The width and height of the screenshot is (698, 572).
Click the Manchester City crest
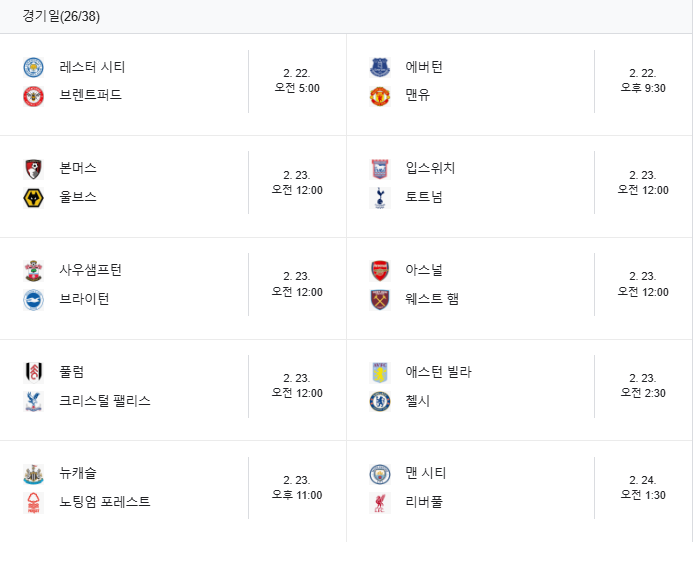click(x=380, y=474)
